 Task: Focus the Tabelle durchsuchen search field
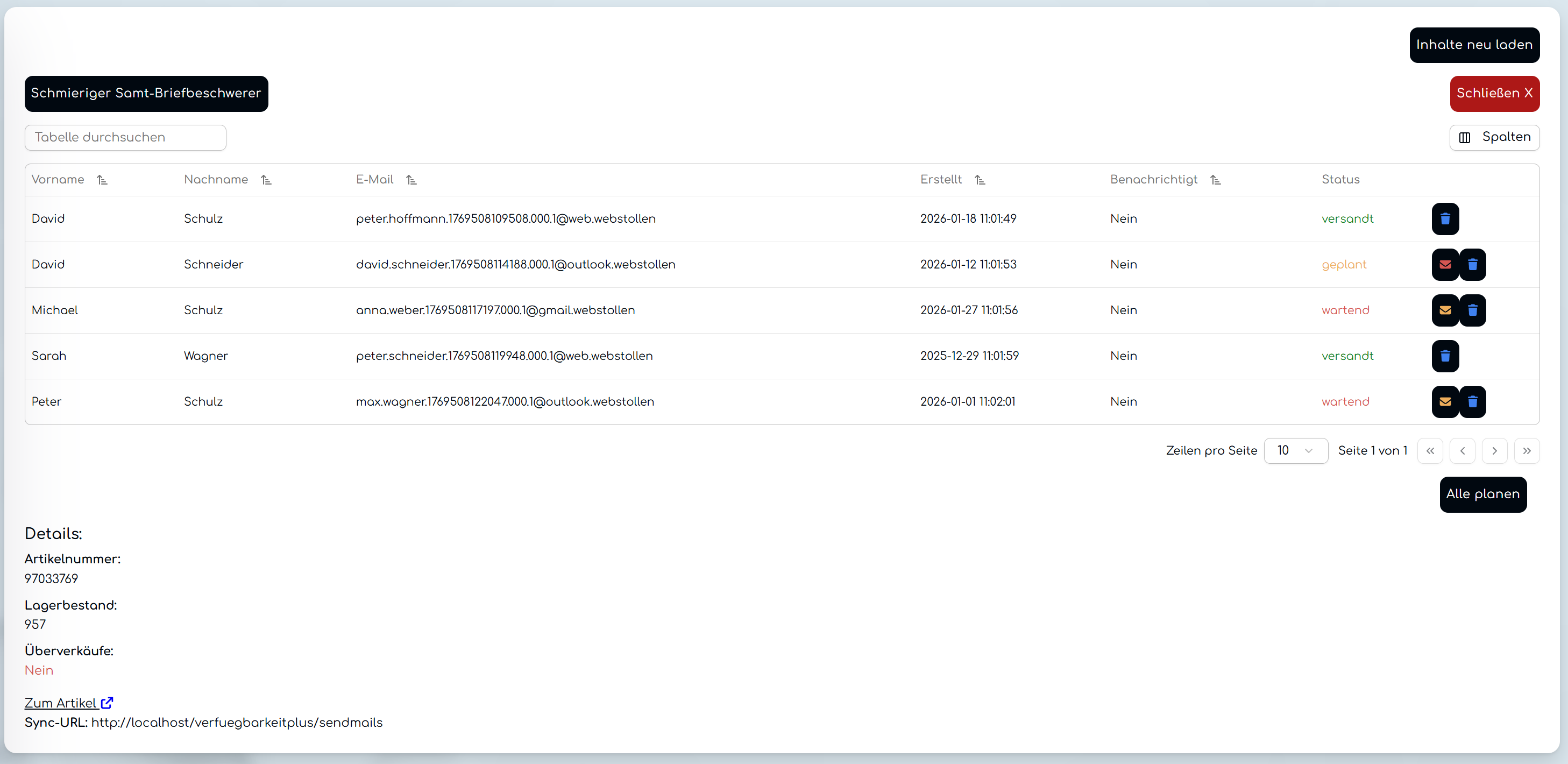click(125, 137)
